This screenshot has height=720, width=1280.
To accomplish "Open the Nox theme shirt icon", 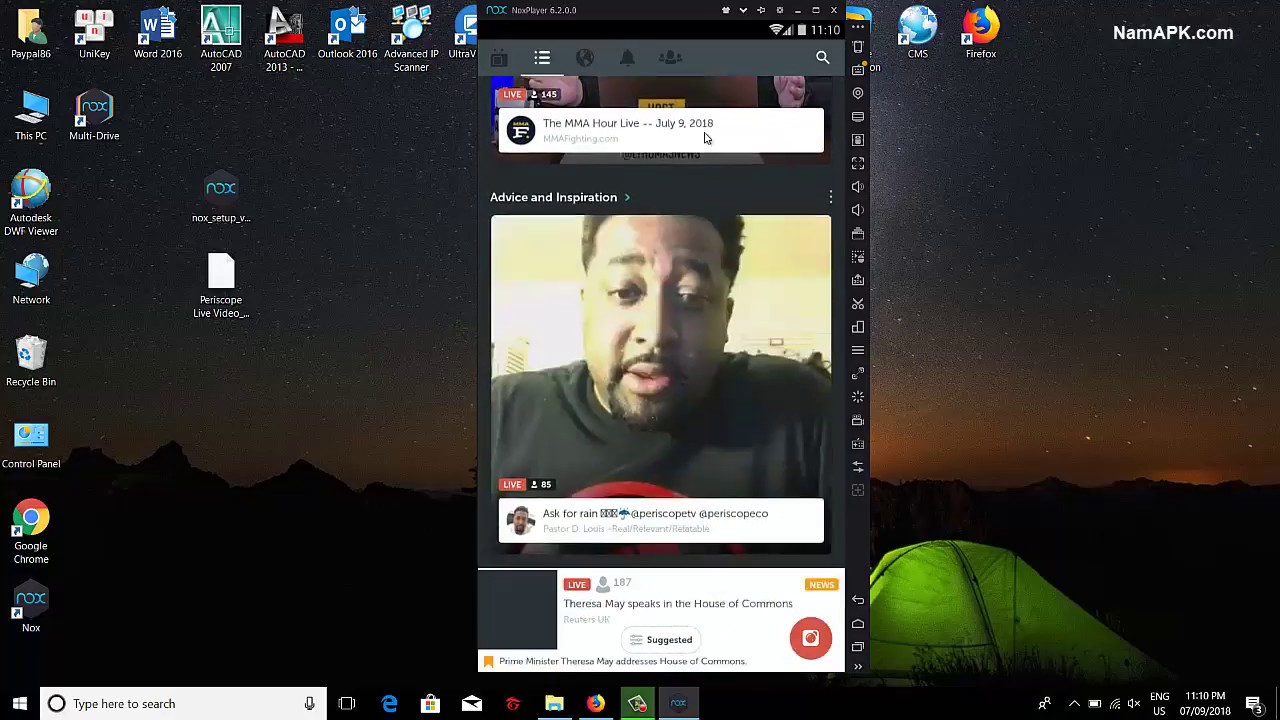I will coord(726,10).
